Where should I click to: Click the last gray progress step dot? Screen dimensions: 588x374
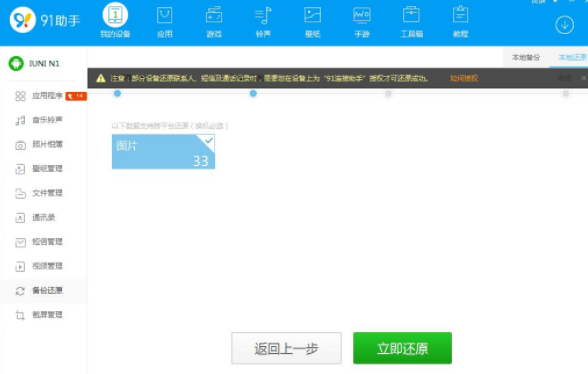coord(566,93)
